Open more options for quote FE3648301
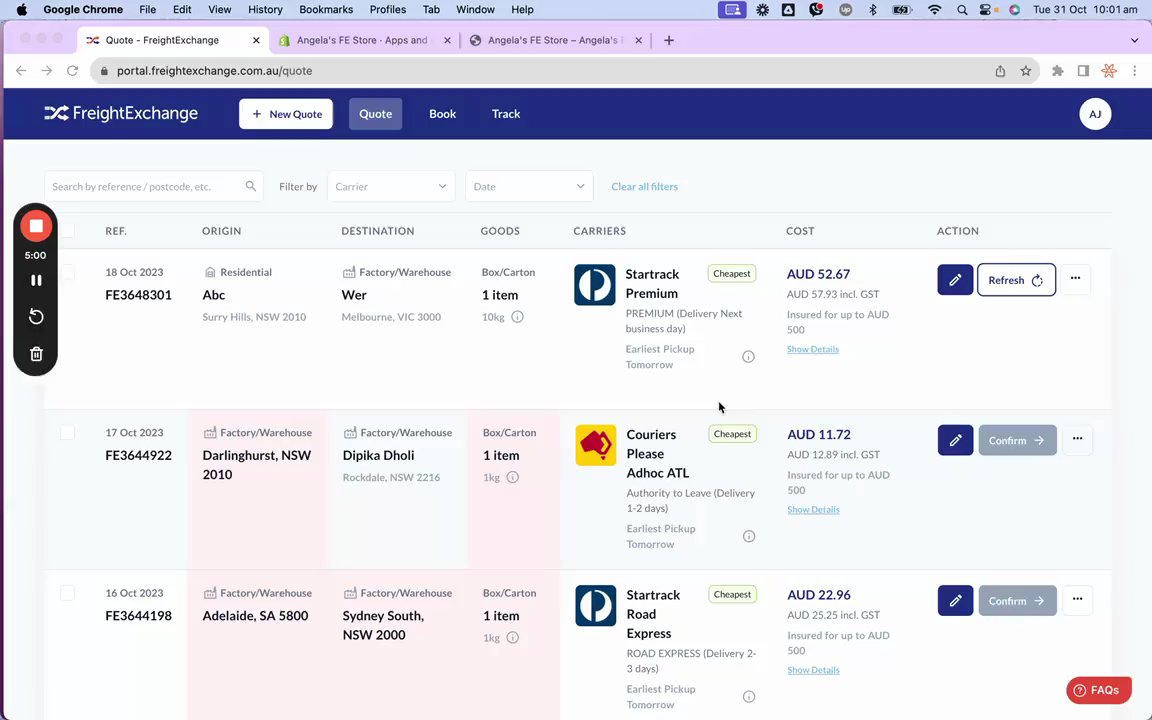This screenshot has height=720, width=1152. pyautogui.click(x=1076, y=278)
